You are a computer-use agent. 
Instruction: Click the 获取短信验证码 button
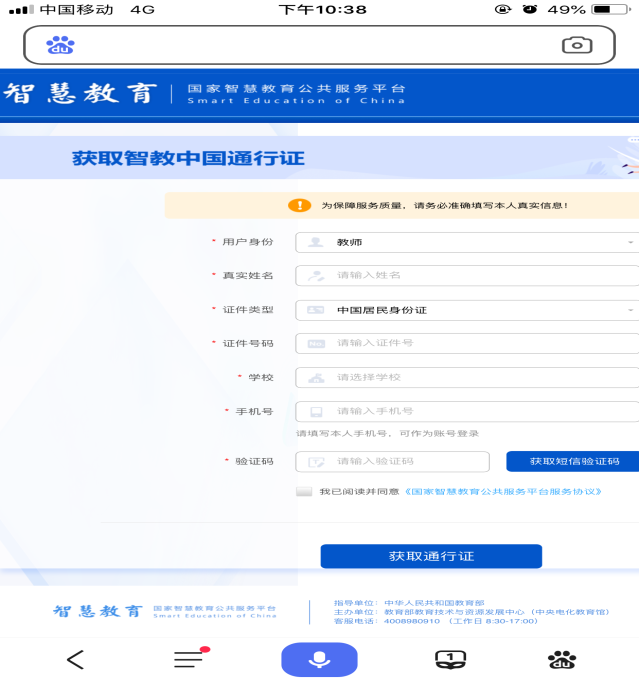(x=573, y=461)
